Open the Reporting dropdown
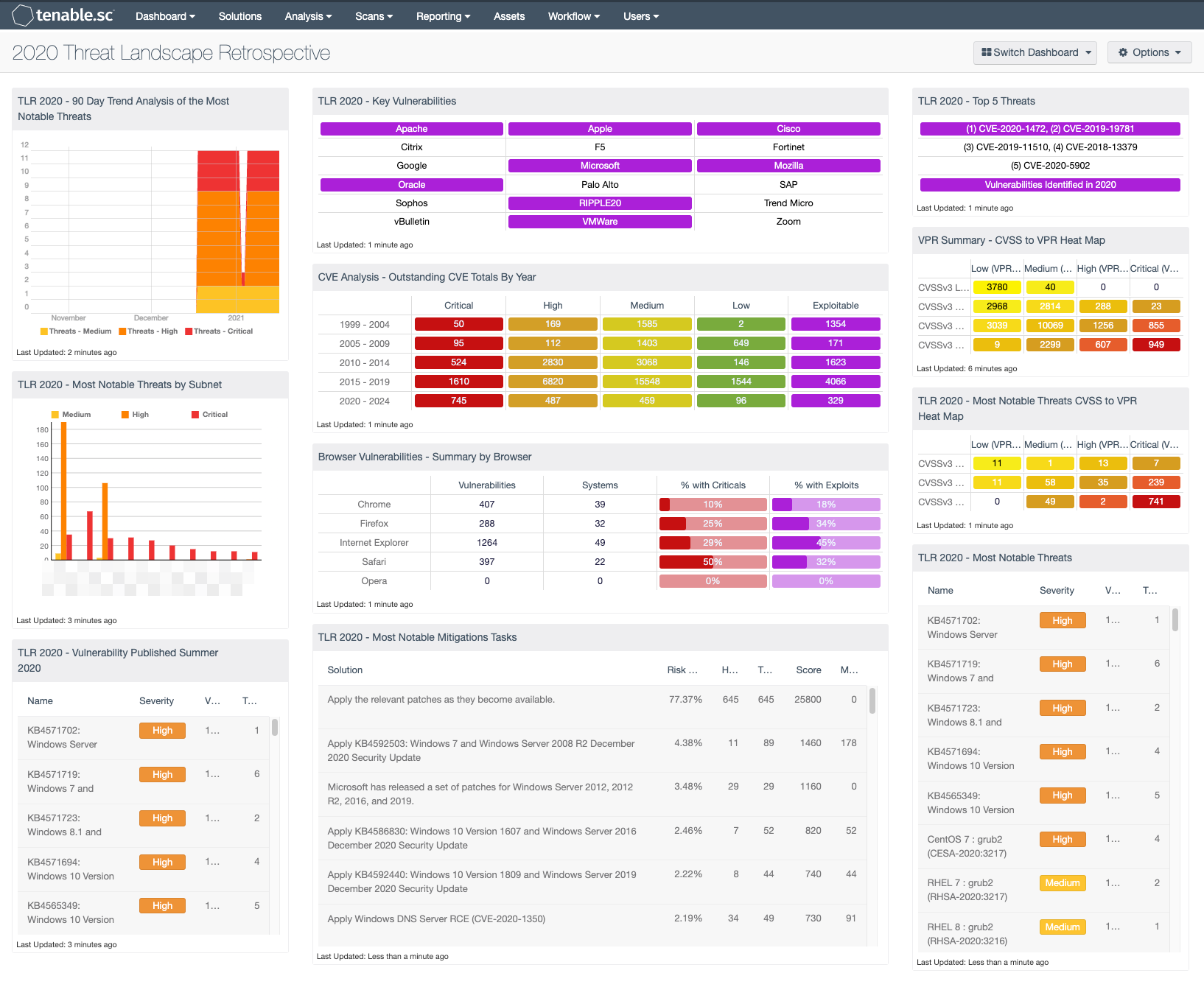This screenshot has height=1001, width=1204. (x=443, y=16)
